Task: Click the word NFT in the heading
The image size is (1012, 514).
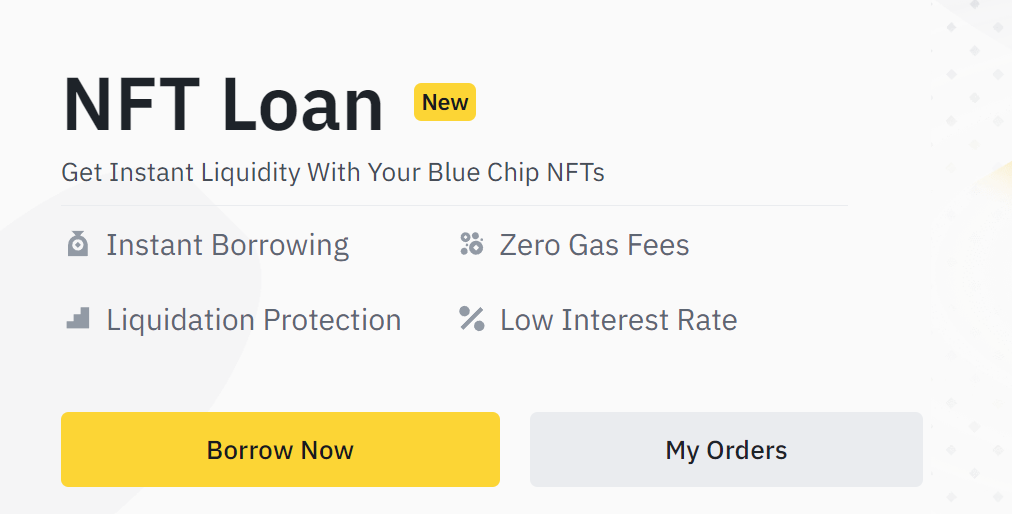Action: 132,105
